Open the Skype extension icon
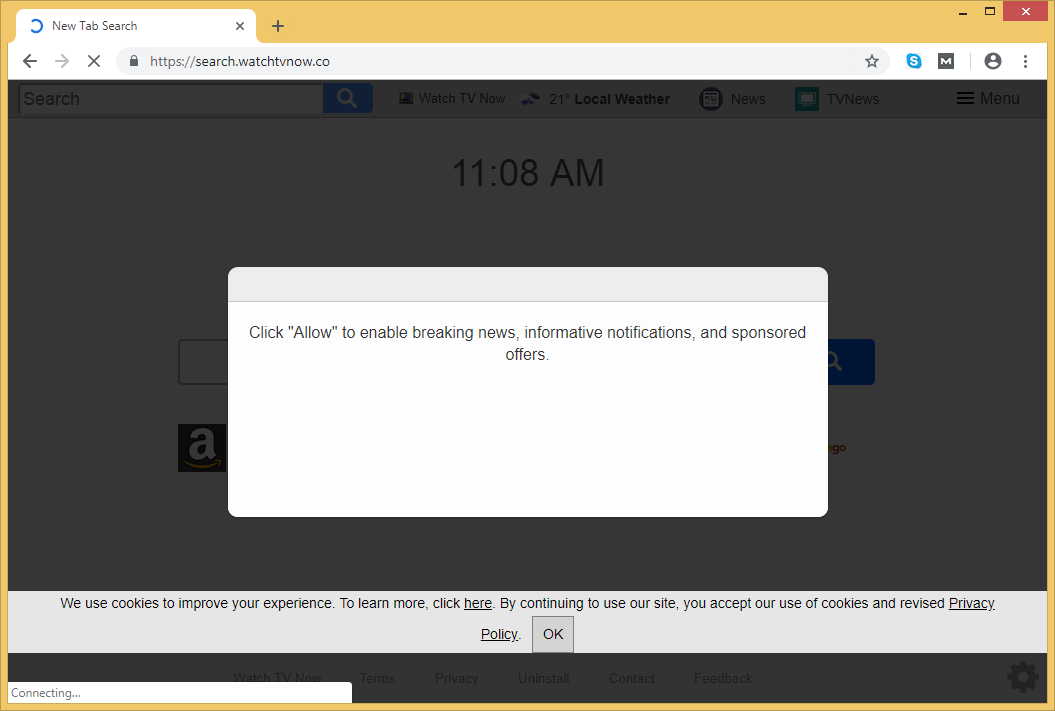This screenshot has height=711, width=1055. (914, 61)
